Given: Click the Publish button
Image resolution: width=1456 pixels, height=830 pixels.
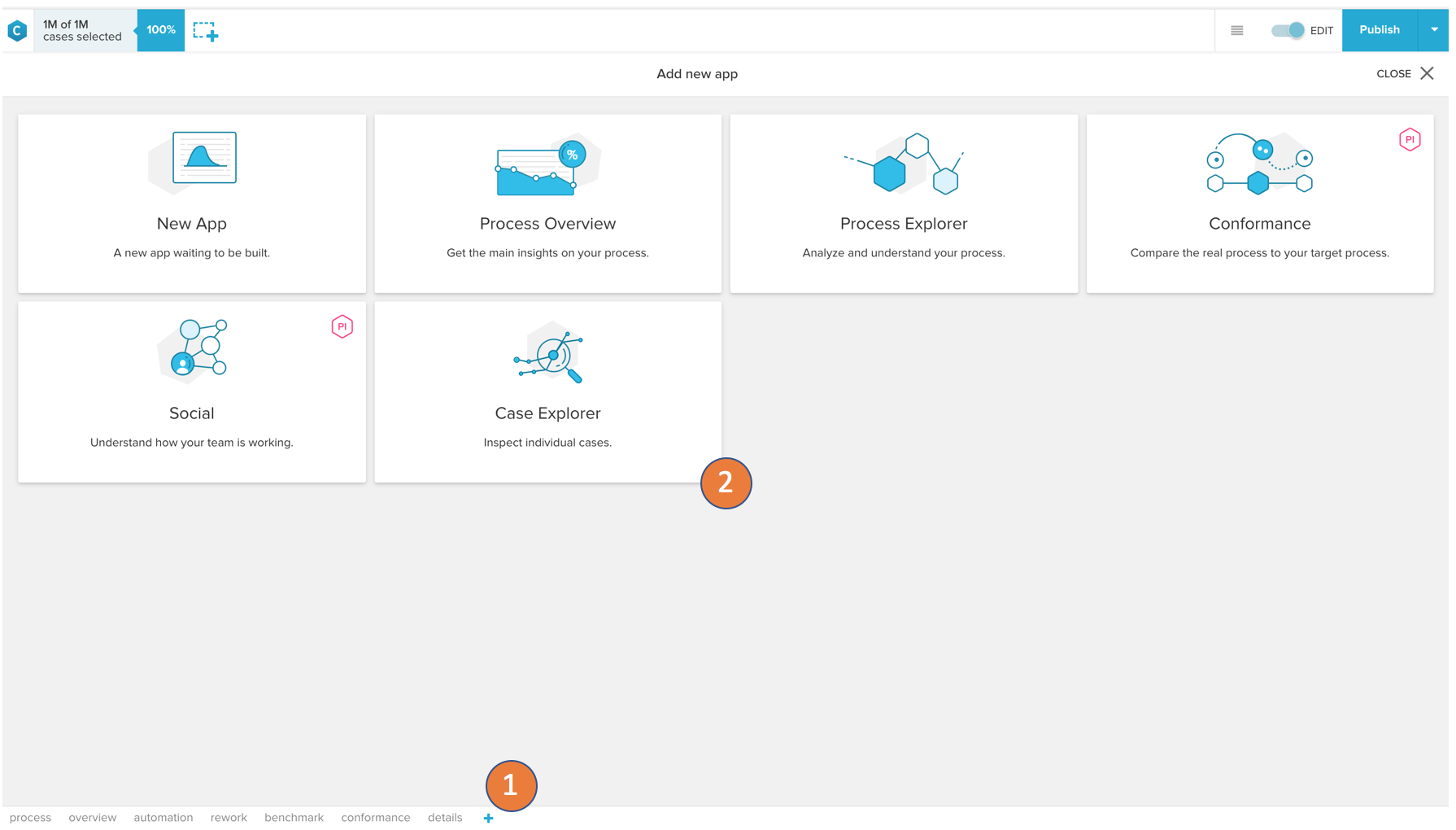Looking at the screenshot, I should pyautogui.click(x=1379, y=30).
